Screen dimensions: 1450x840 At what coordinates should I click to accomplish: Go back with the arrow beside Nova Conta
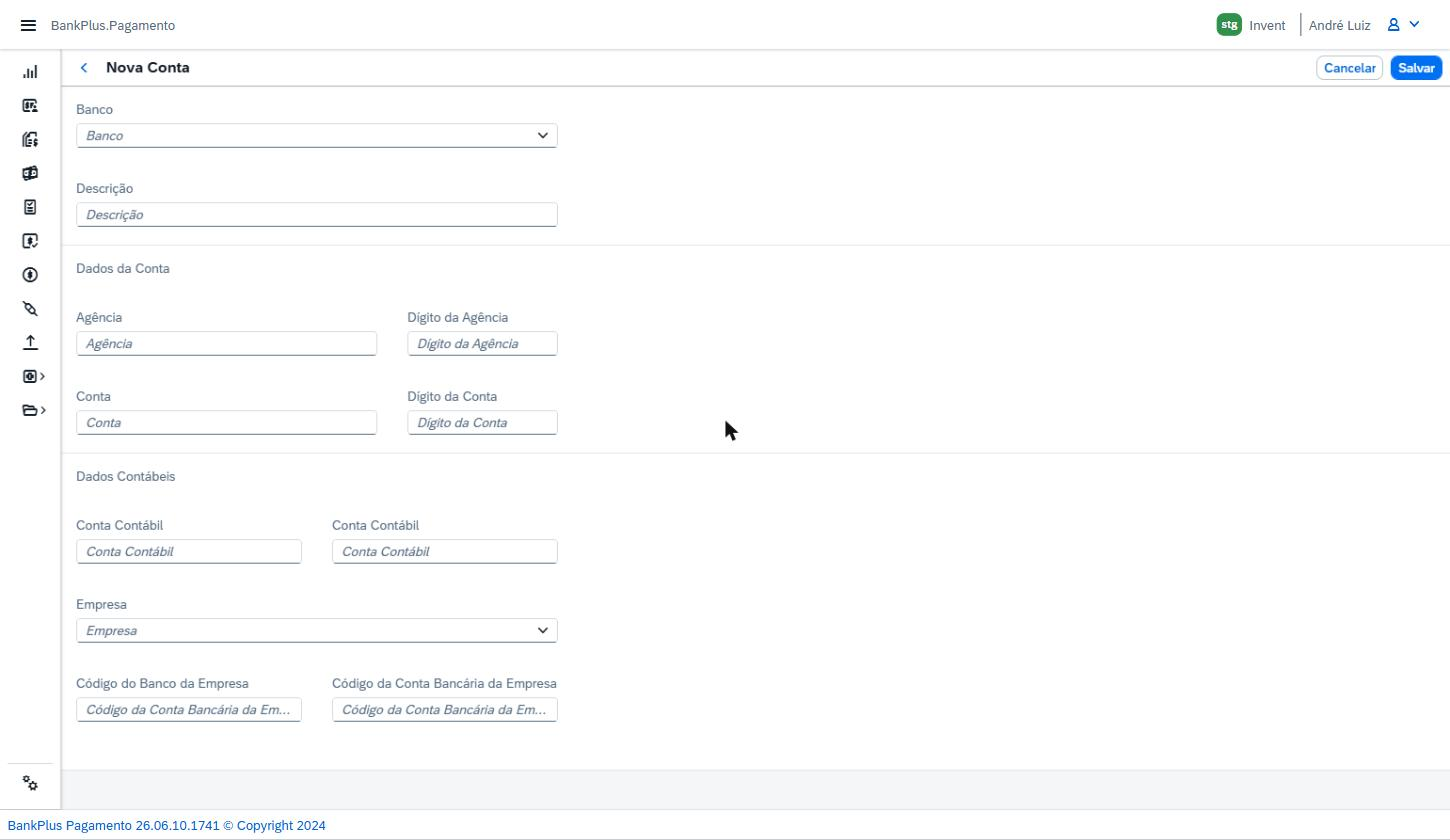coord(84,68)
